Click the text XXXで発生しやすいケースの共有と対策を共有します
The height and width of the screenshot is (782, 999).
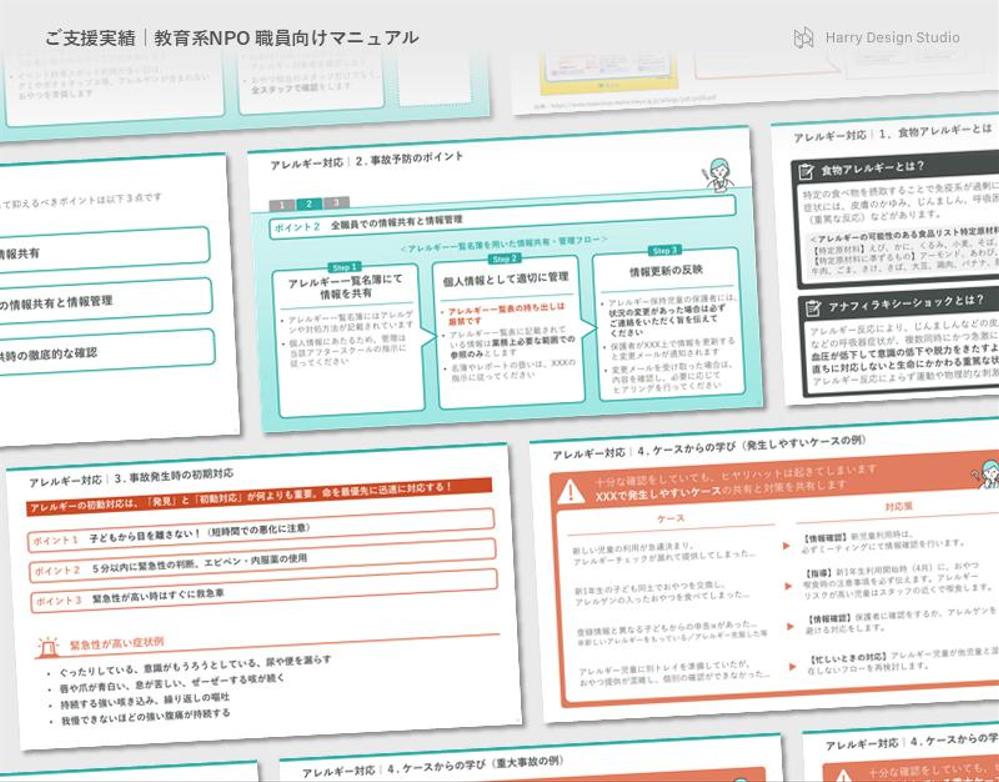pos(721,491)
